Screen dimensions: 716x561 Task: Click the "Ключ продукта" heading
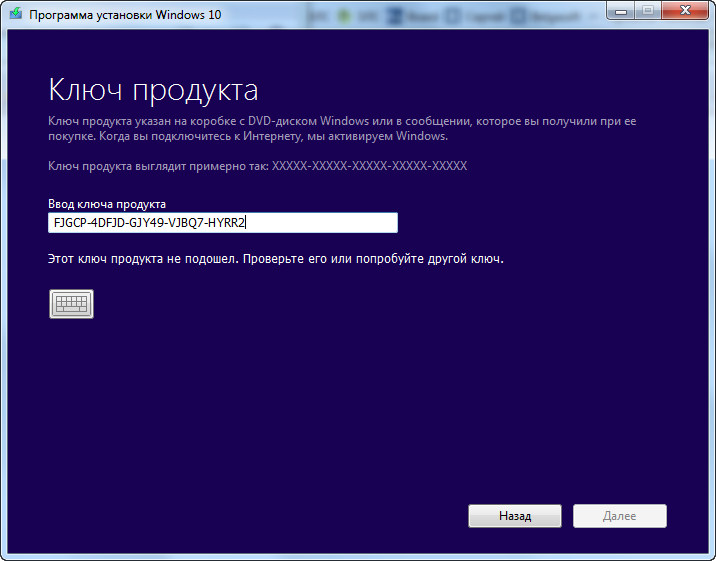click(153, 89)
